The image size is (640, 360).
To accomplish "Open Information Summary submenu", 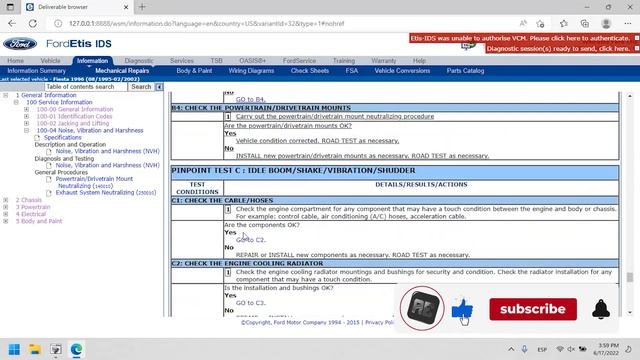I will point(36,71).
